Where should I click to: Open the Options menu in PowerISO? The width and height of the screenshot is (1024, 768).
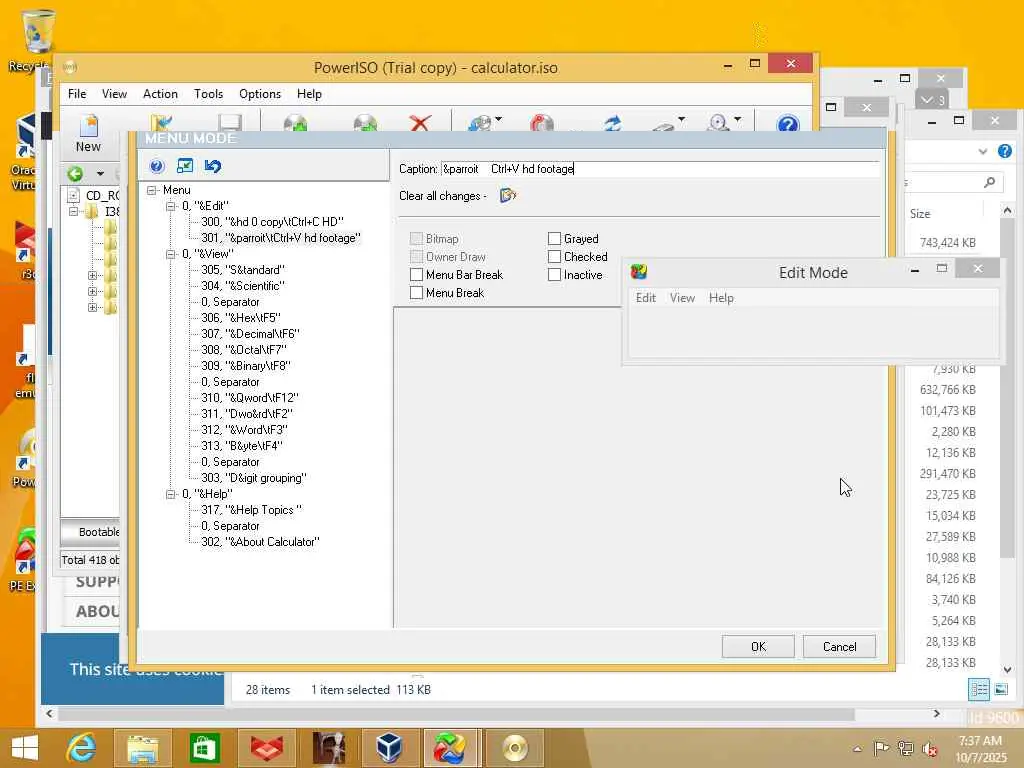pyautogui.click(x=260, y=94)
